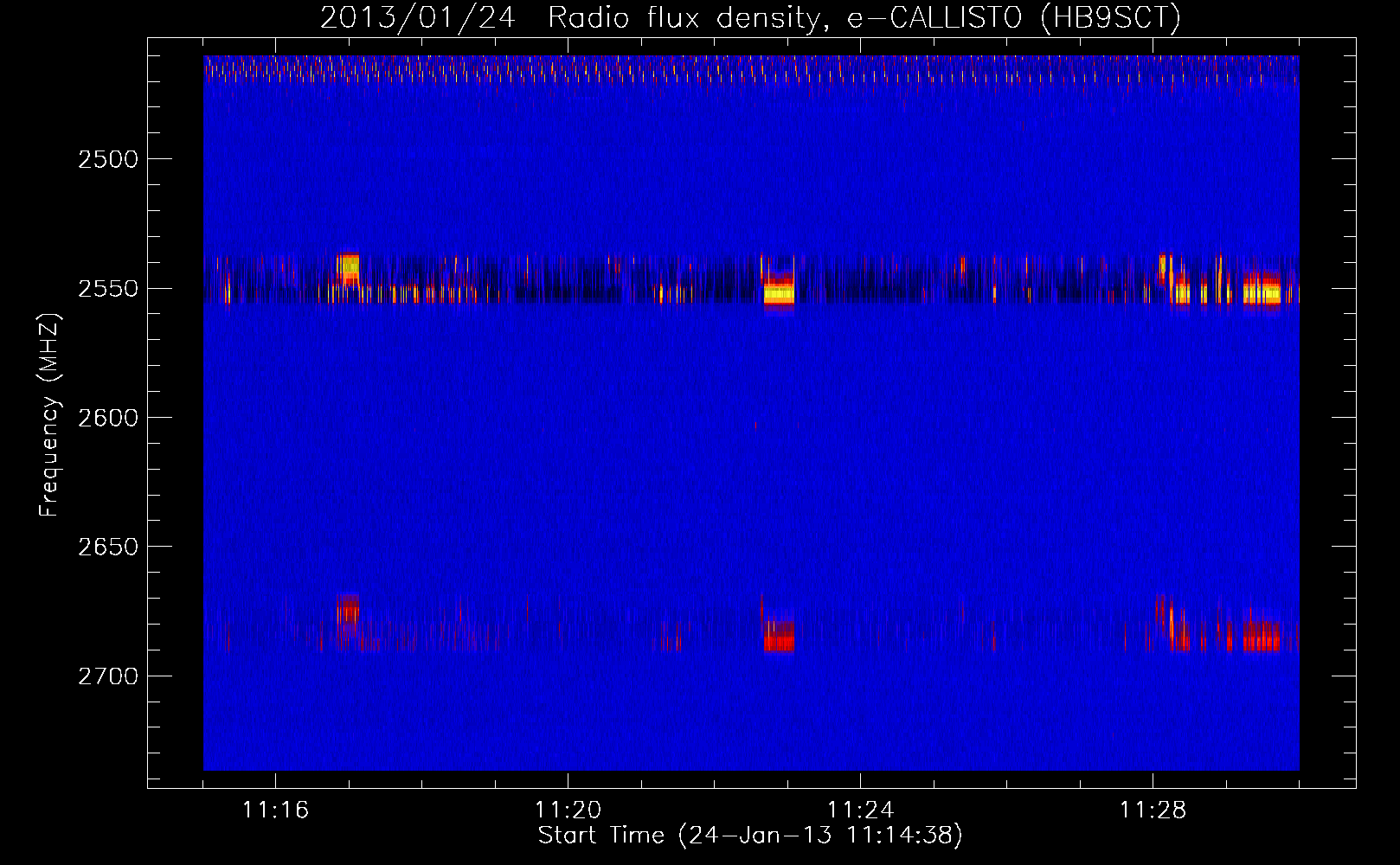Click the 2700 frequency tick label
The width and height of the screenshot is (1400, 865).
click(x=108, y=676)
